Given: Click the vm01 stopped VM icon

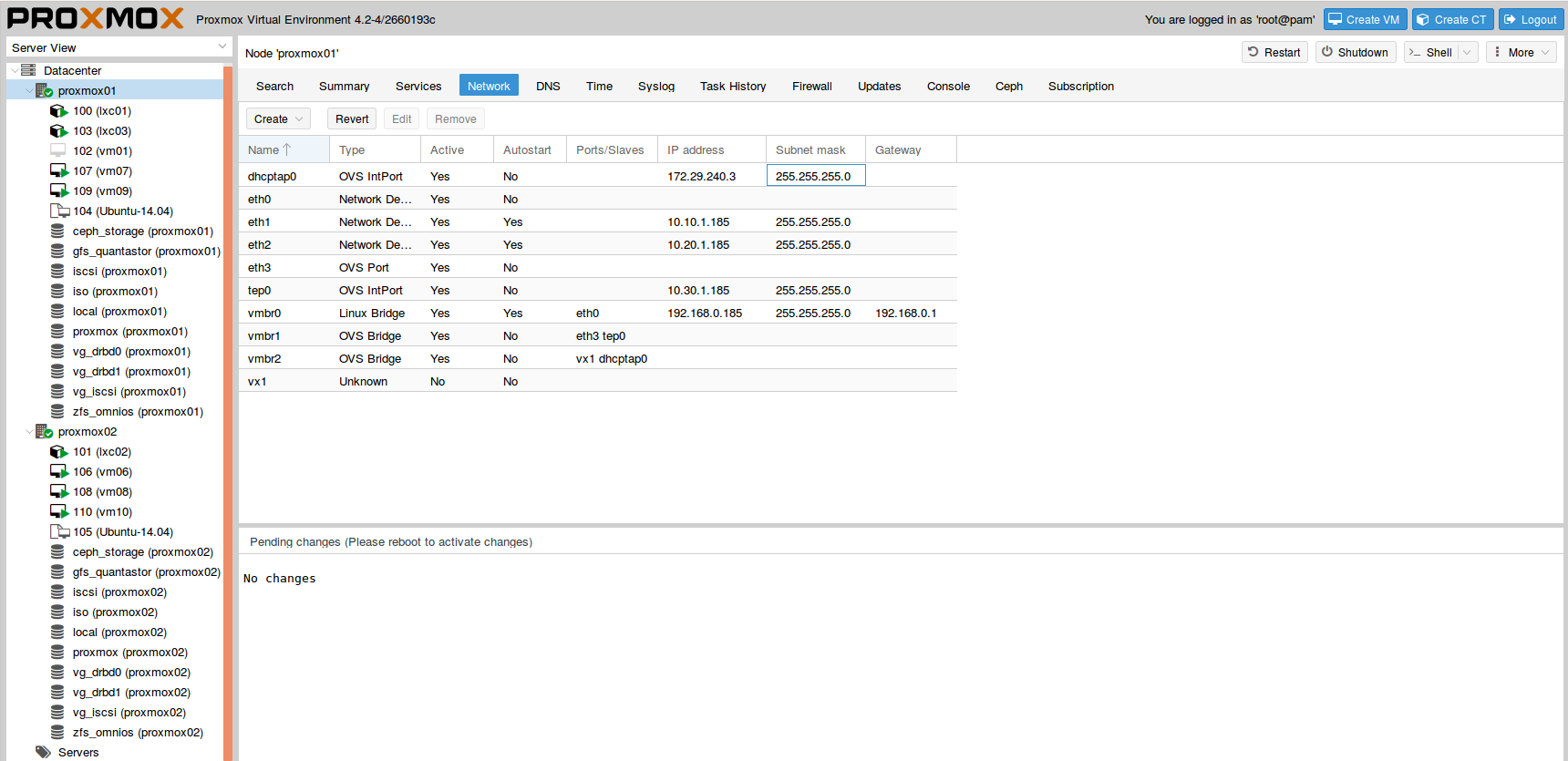Looking at the screenshot, I should click(x=58, y=151).
